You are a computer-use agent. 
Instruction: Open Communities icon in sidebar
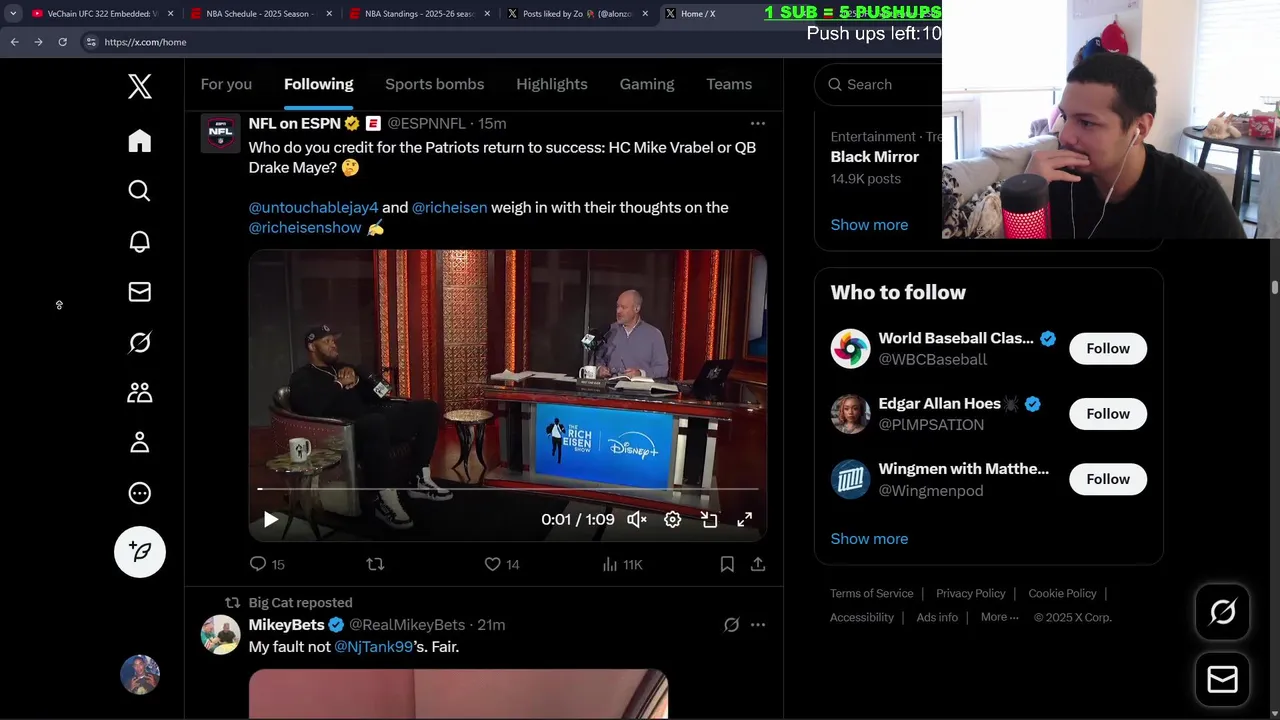(140, 393)
